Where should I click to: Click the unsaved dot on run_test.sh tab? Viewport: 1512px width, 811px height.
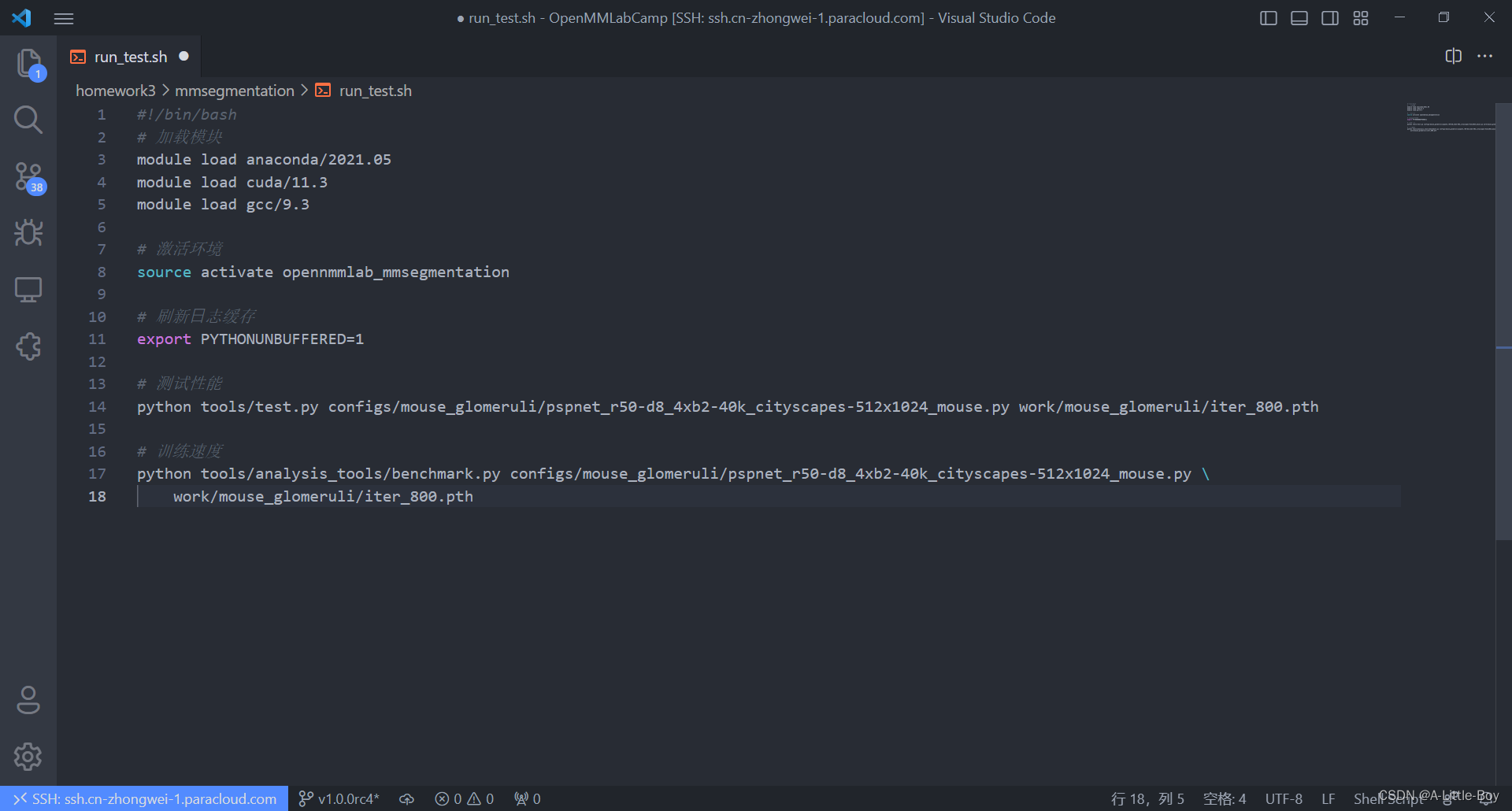click(183, 57)
